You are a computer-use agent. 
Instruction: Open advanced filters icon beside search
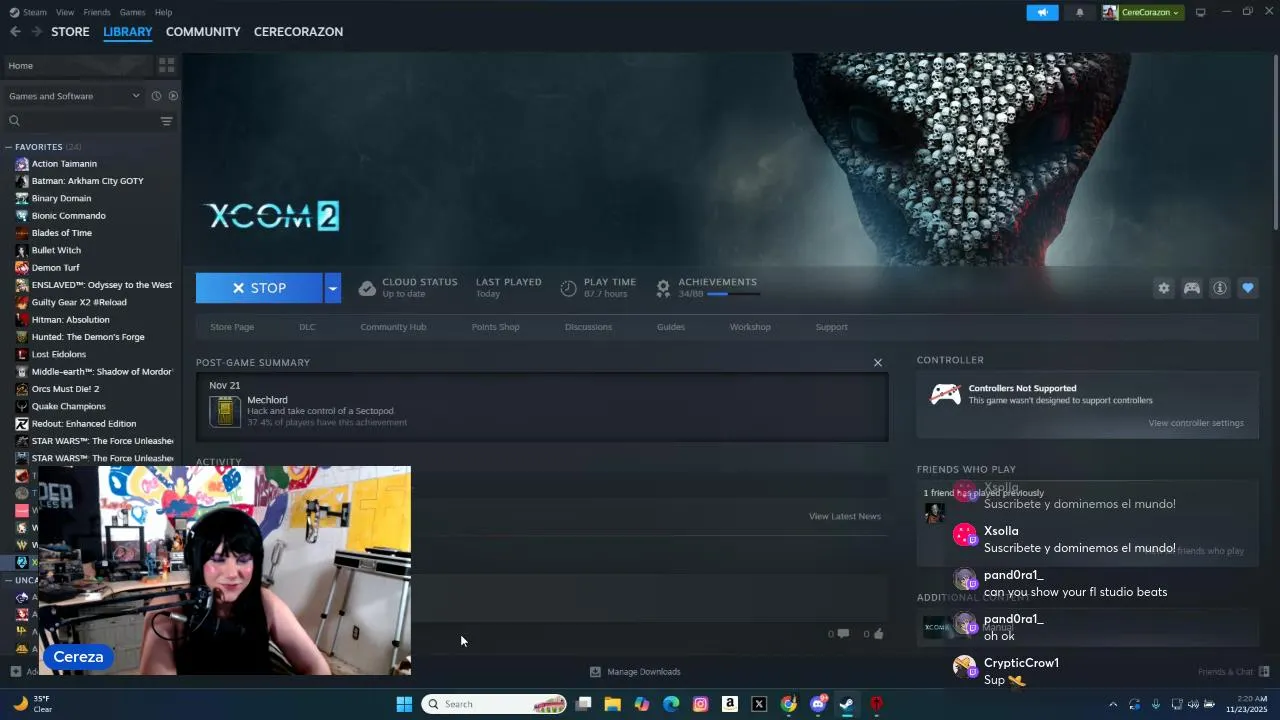pos(166,121)
